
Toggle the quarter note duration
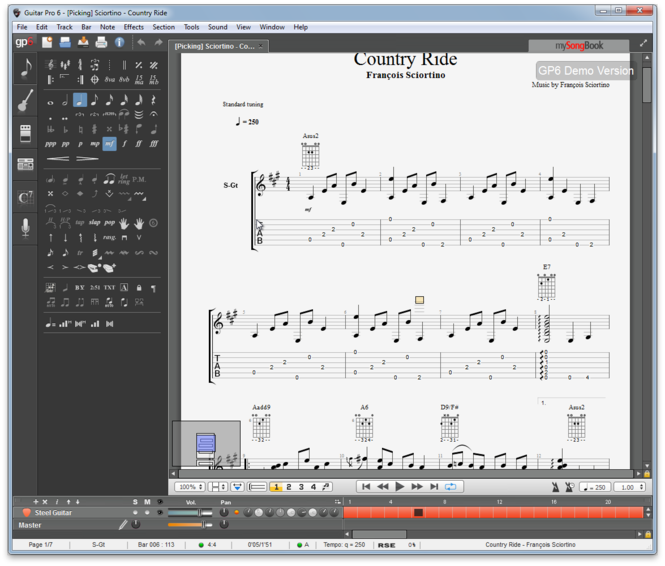click(80, 100)
